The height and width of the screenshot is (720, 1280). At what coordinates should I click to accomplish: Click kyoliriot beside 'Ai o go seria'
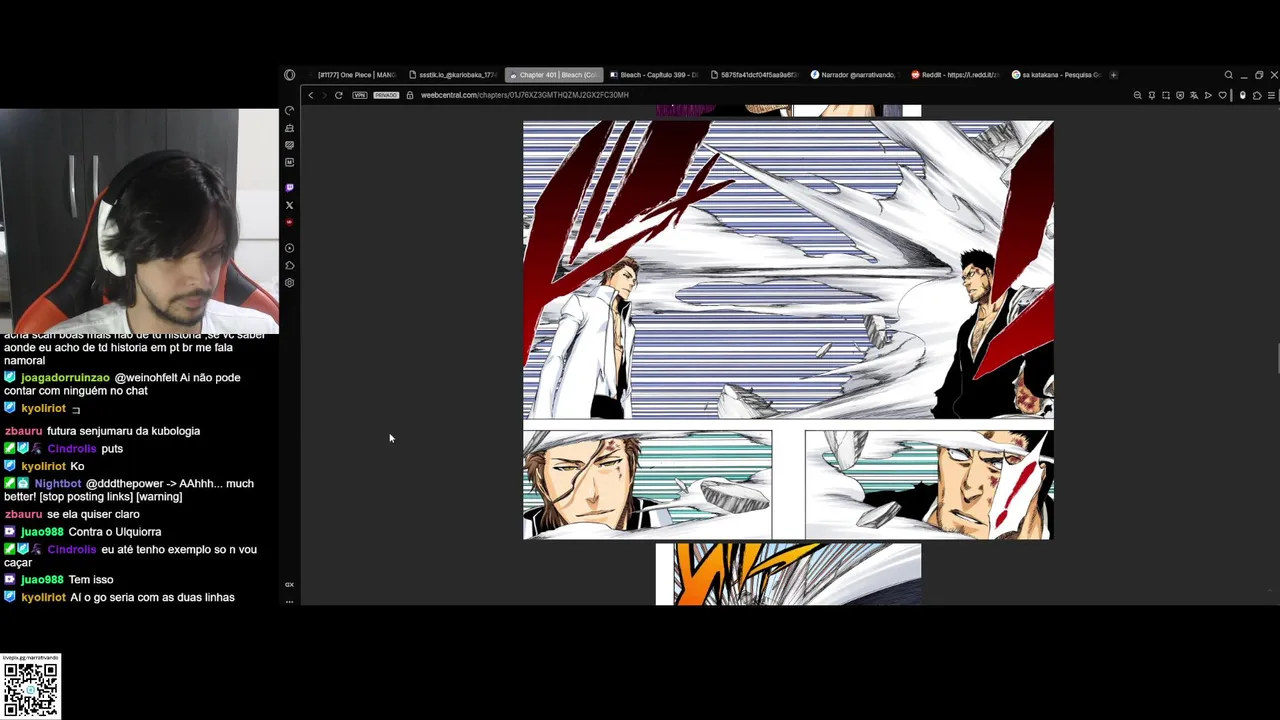tap(43, 597)
